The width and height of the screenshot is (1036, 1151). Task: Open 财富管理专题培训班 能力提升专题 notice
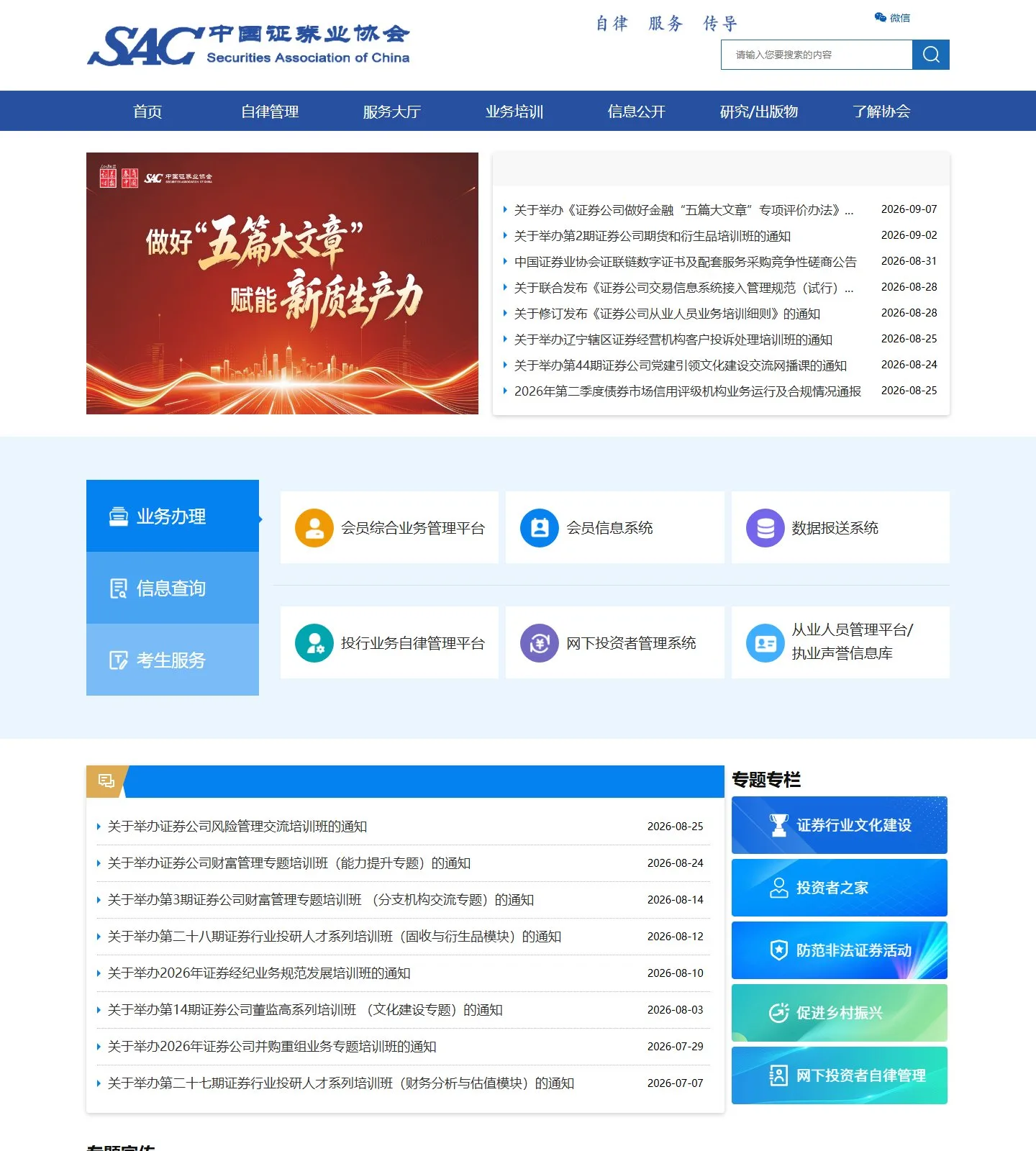[x=289, y=863]
